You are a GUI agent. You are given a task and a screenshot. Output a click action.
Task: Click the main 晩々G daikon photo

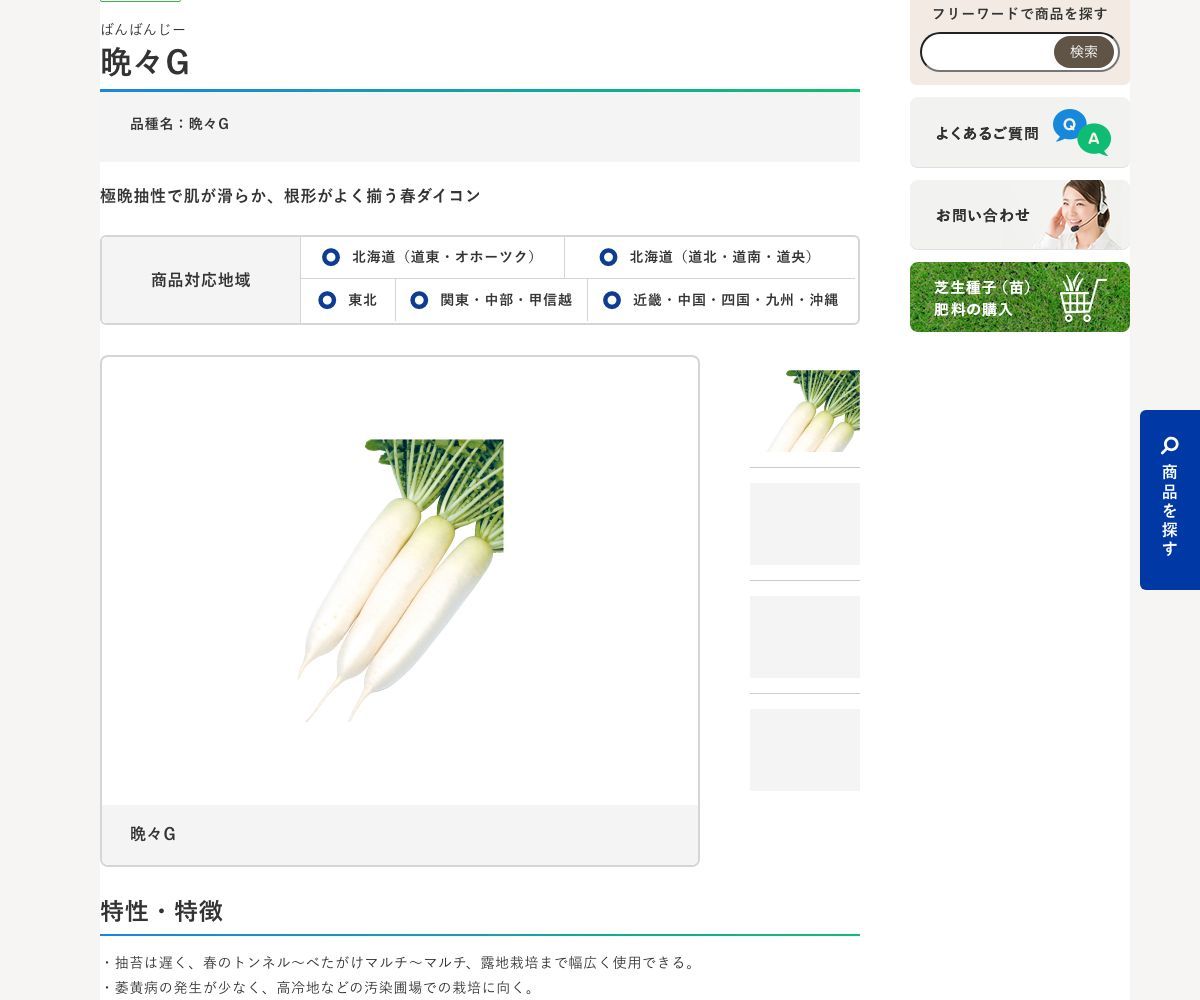[x=400, y=581]
